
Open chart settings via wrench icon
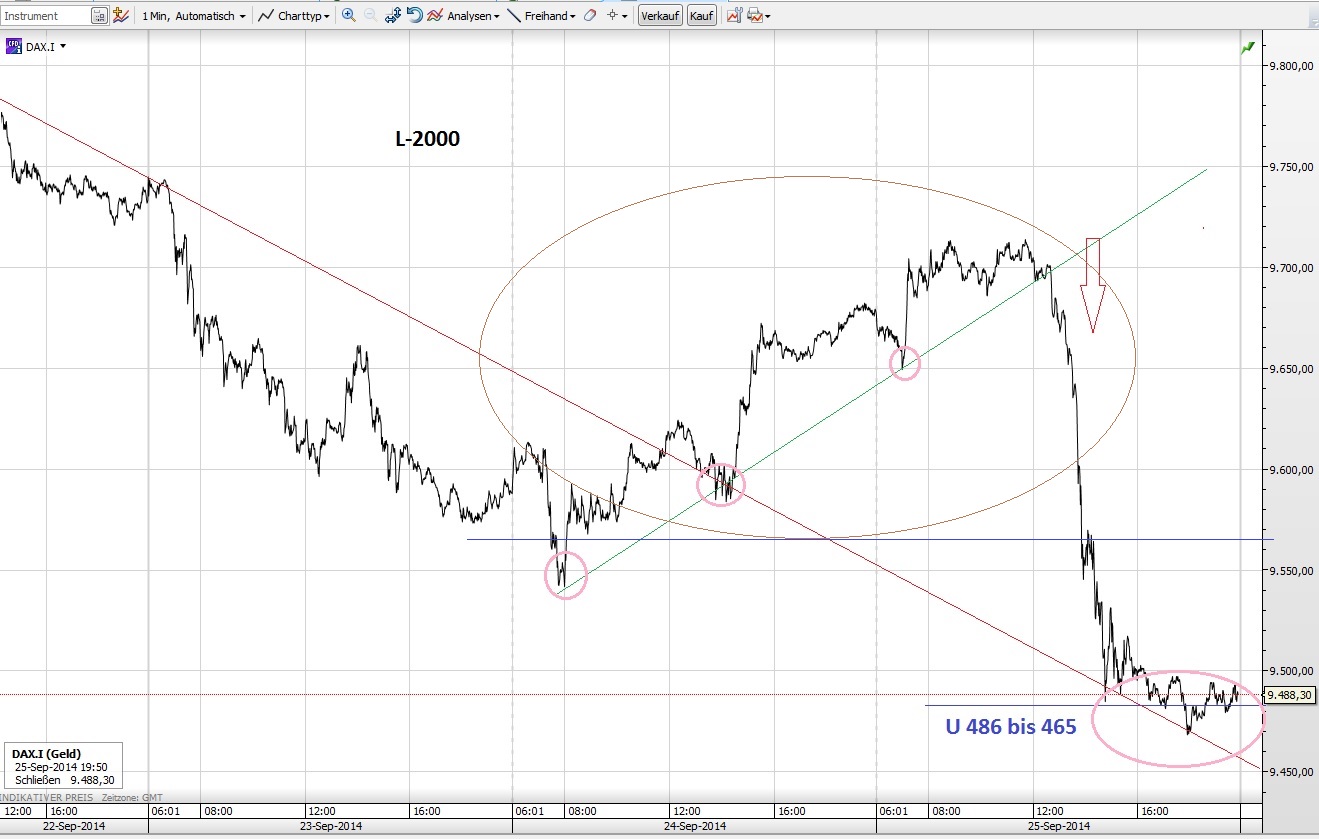point(735,15)
